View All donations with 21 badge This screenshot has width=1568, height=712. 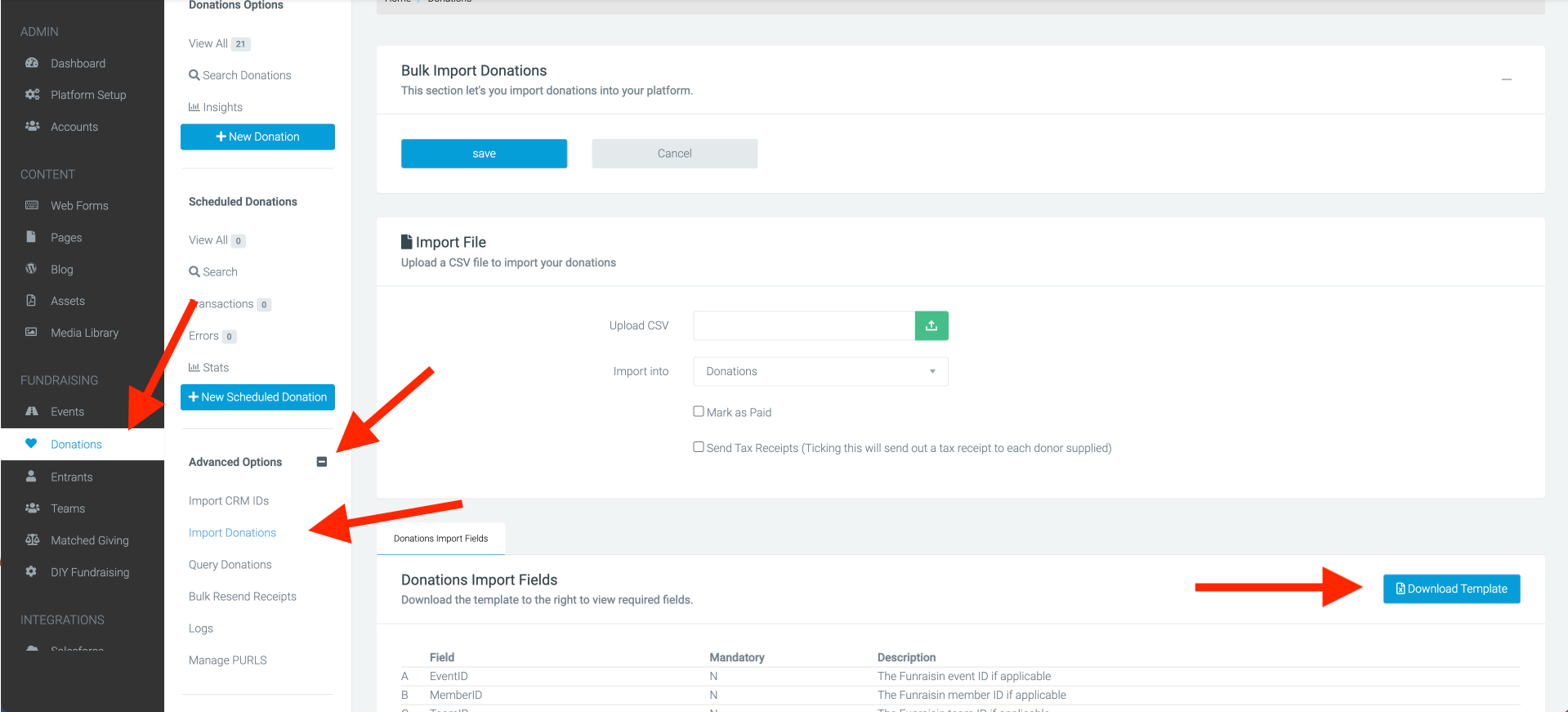click(219, 44)
